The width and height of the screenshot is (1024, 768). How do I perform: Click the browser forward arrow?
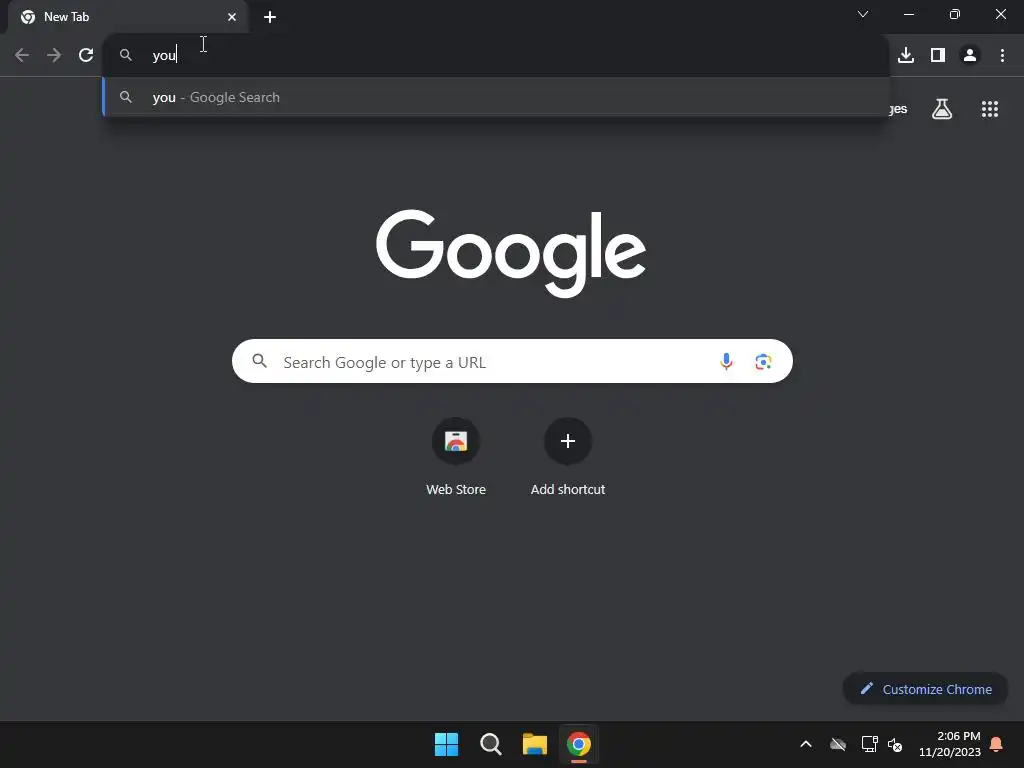click(x=54, y=55)
